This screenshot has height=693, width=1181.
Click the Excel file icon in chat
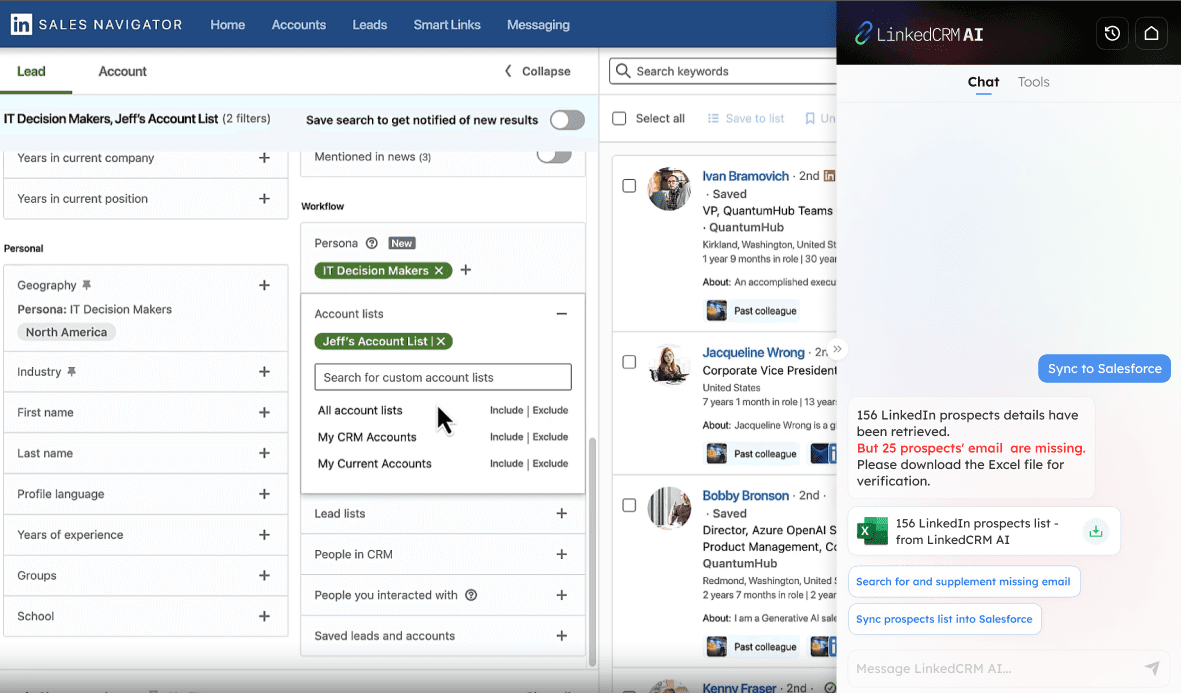872,531
